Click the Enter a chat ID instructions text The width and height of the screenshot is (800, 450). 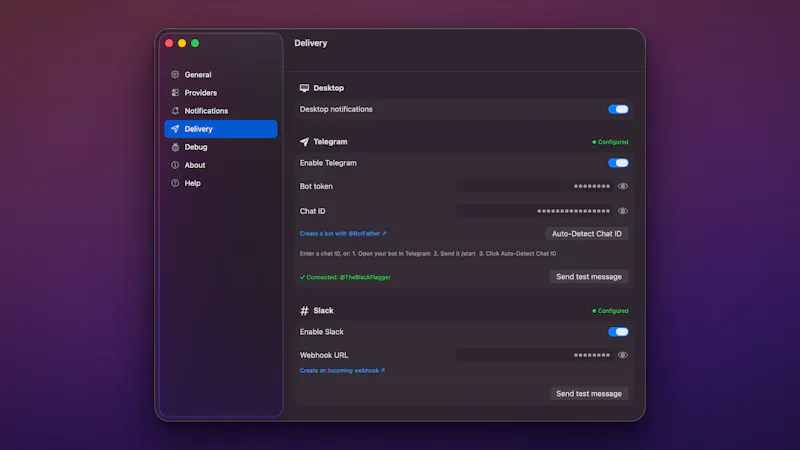(x=428, y=254)
